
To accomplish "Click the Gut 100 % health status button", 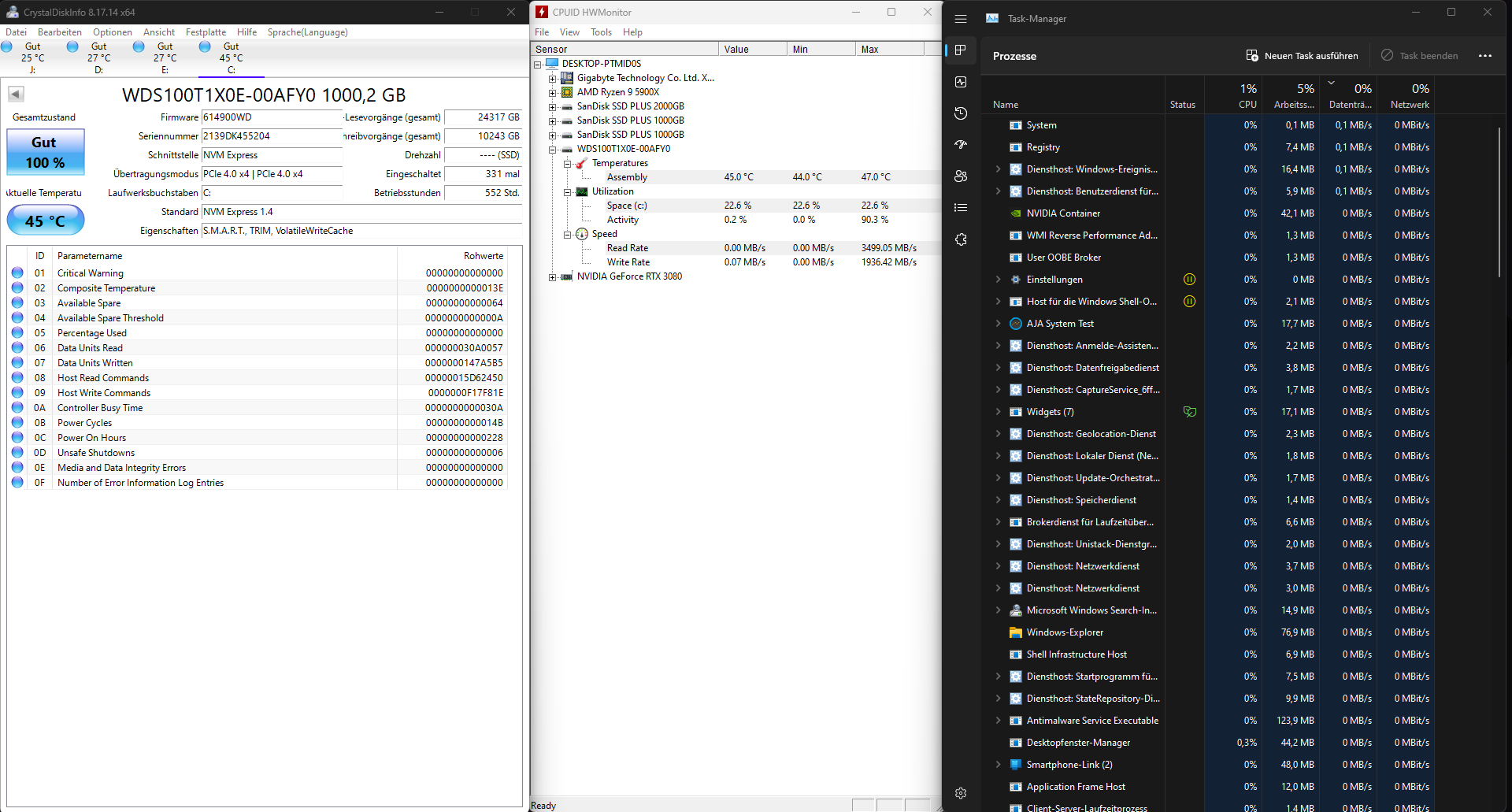I will click(x=46, y=152).
